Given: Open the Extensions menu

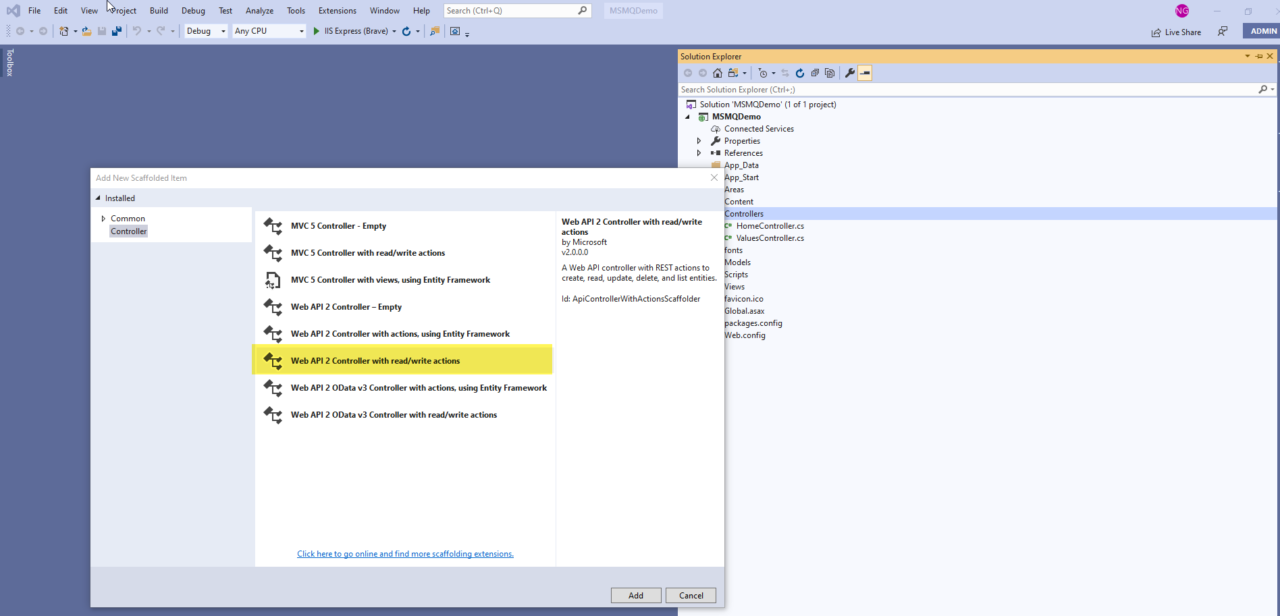Looking at the screenshot, I should tap(337, 10).
